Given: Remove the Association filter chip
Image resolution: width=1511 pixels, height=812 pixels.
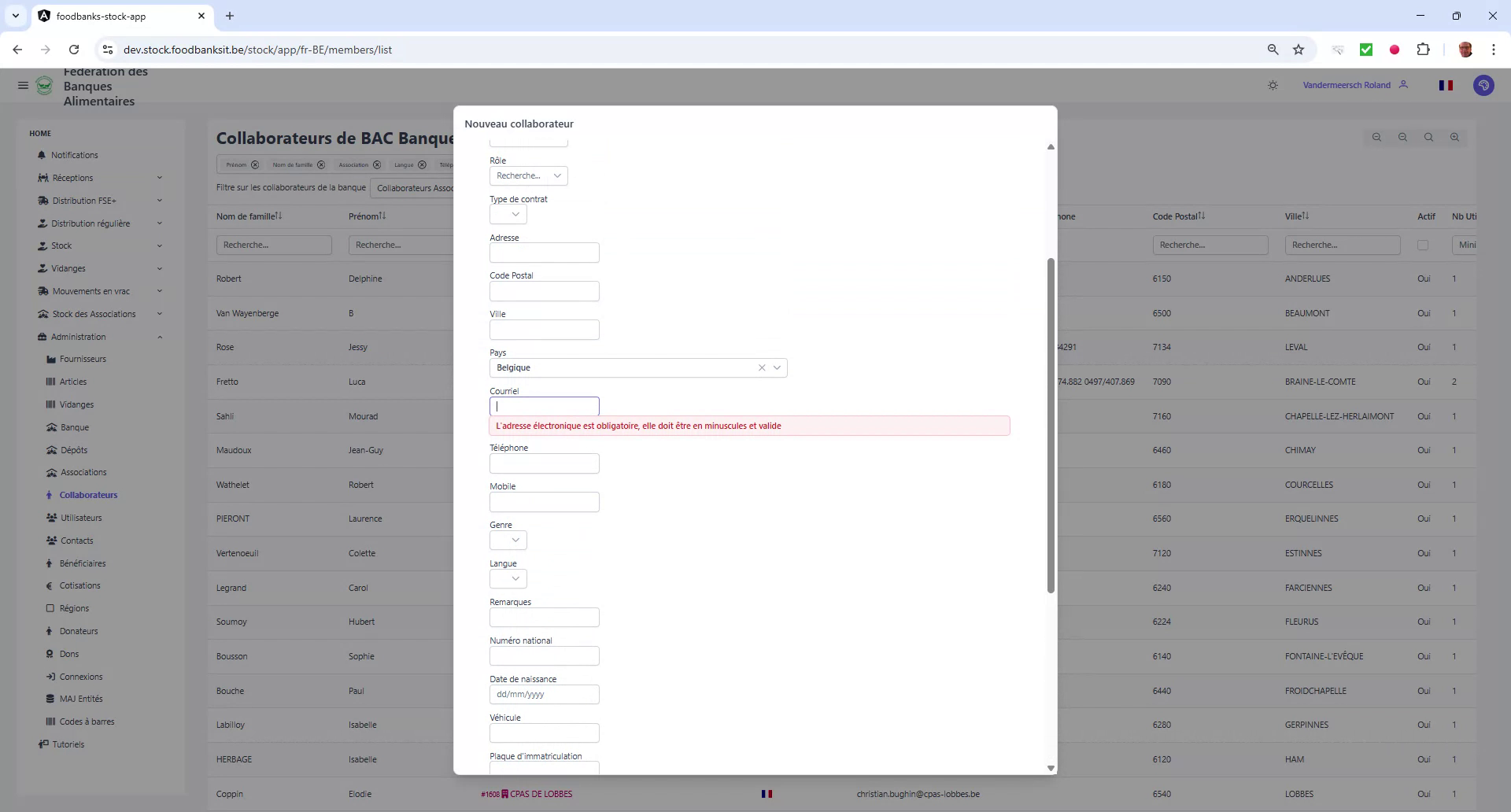Looking at the screenshot, I should point(377,164).
